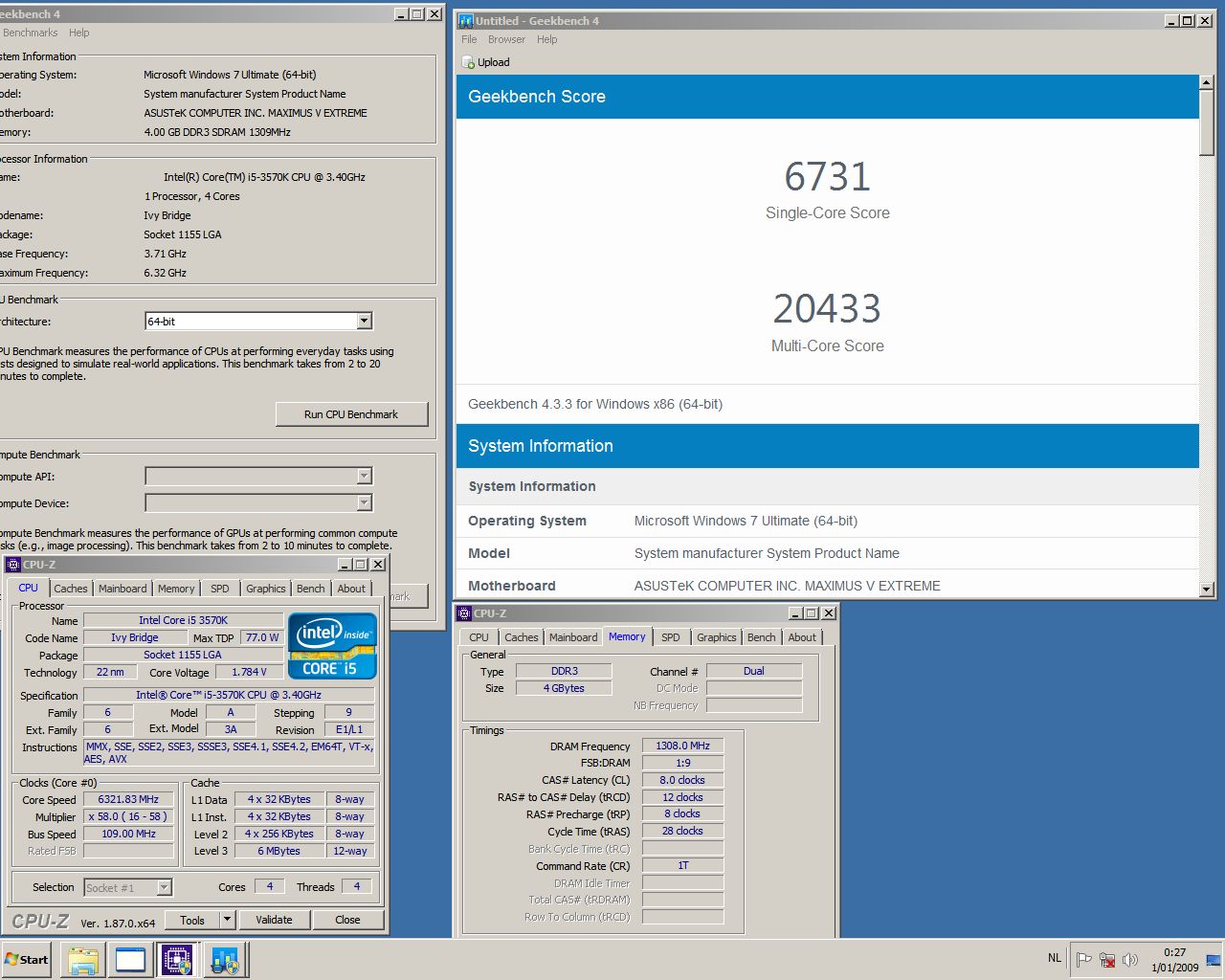Click the Bus Speed 109.00 MHz field
The image size is (1225, 980).
pos(128,834)
